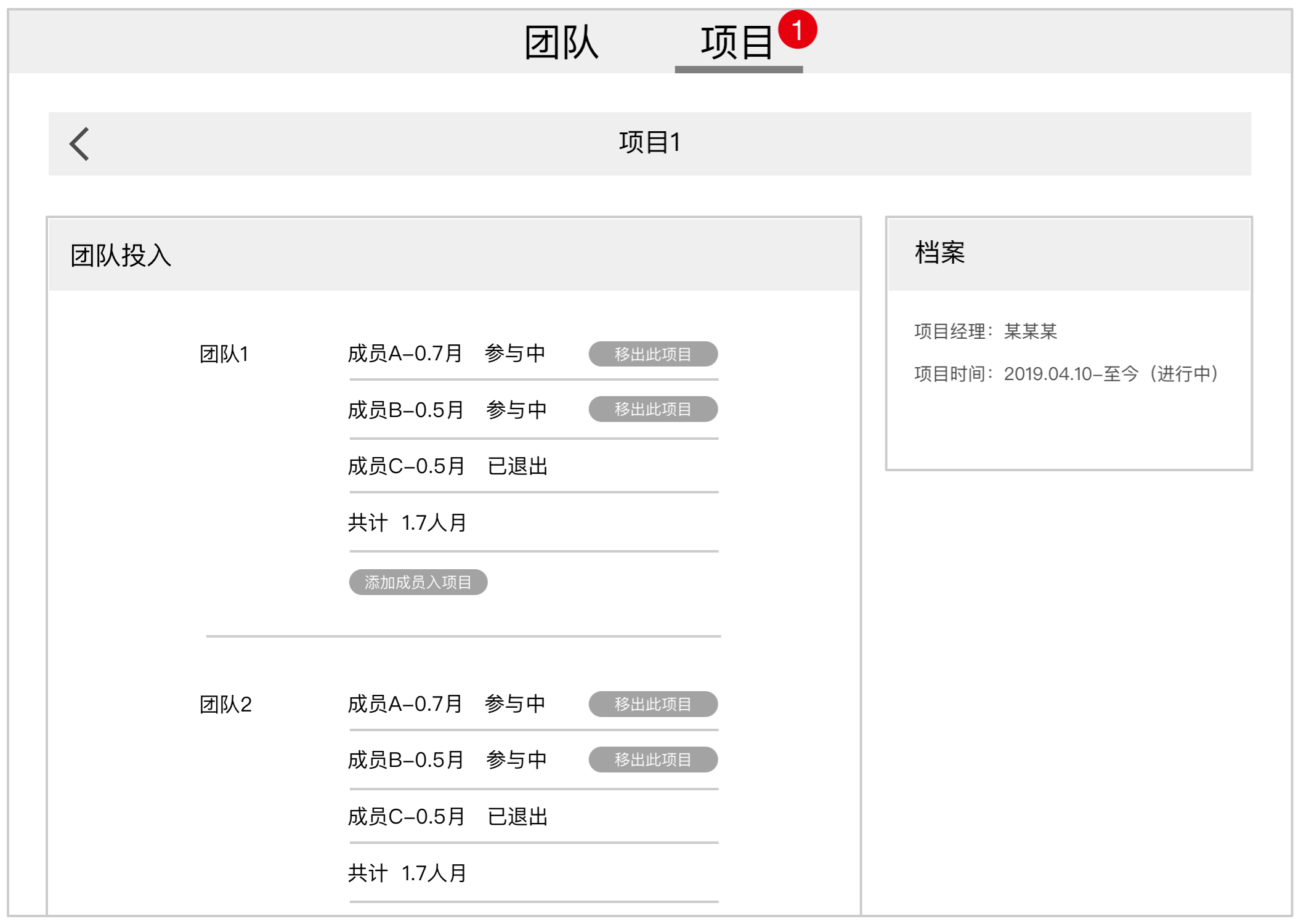Viewport: 1301px width, 924px height.
Task: Click 添加成员入项目 button under 团队1
Action: [x=418, y=582]
